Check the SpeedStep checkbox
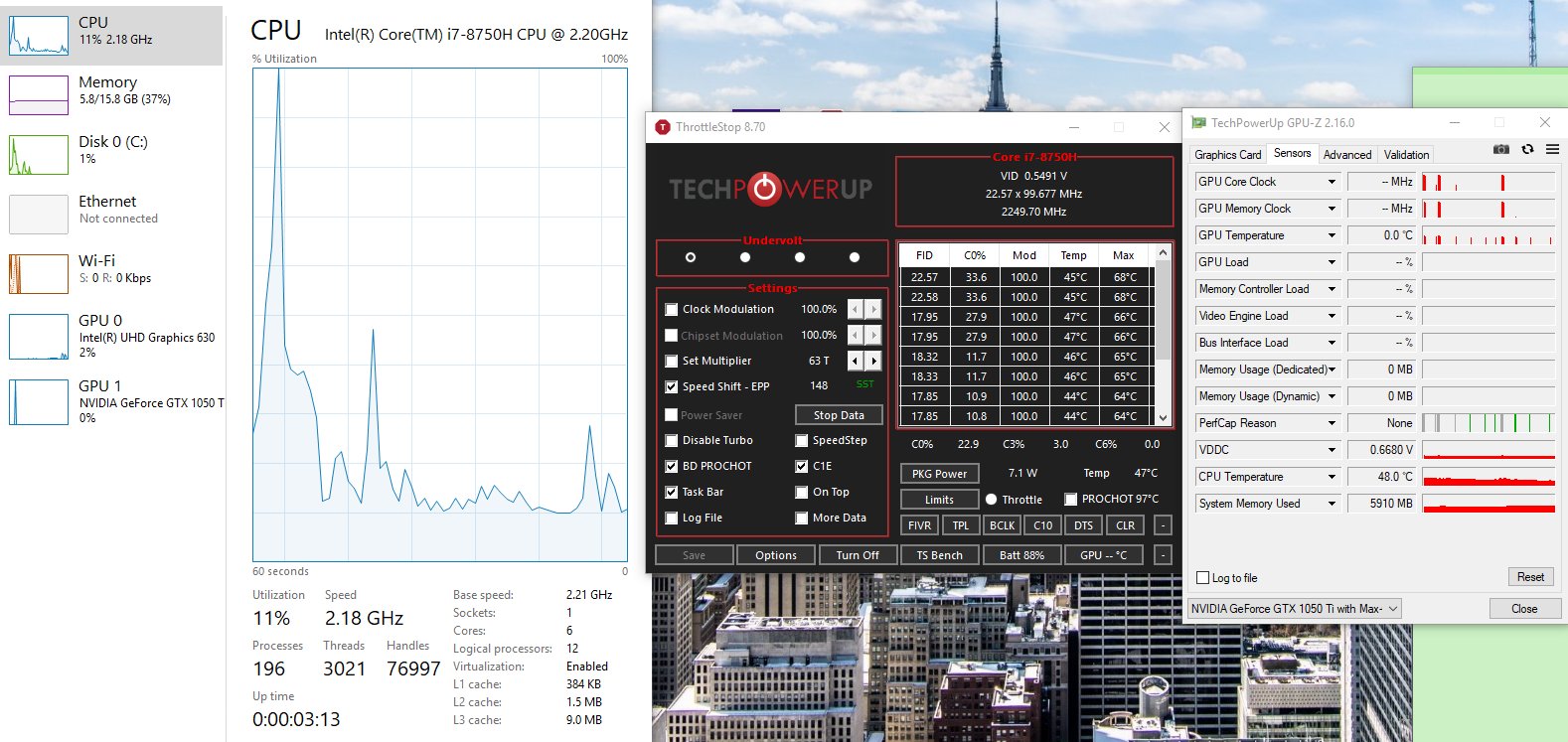 tap(802, 441)
